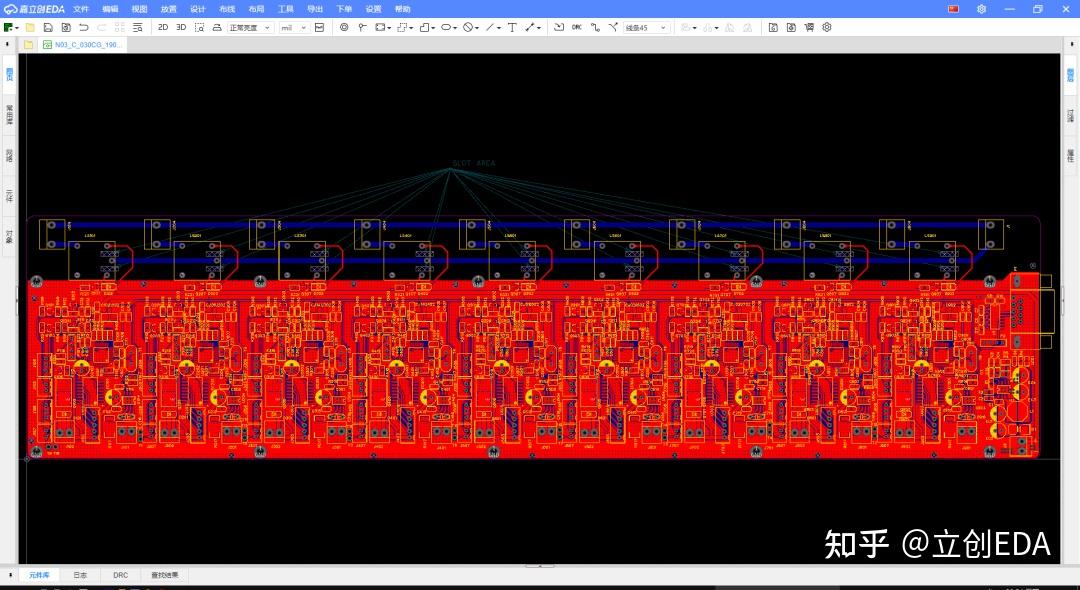Select the SLOT AREA label on canvas
The image size is (1080, 590).
(474, 163)
